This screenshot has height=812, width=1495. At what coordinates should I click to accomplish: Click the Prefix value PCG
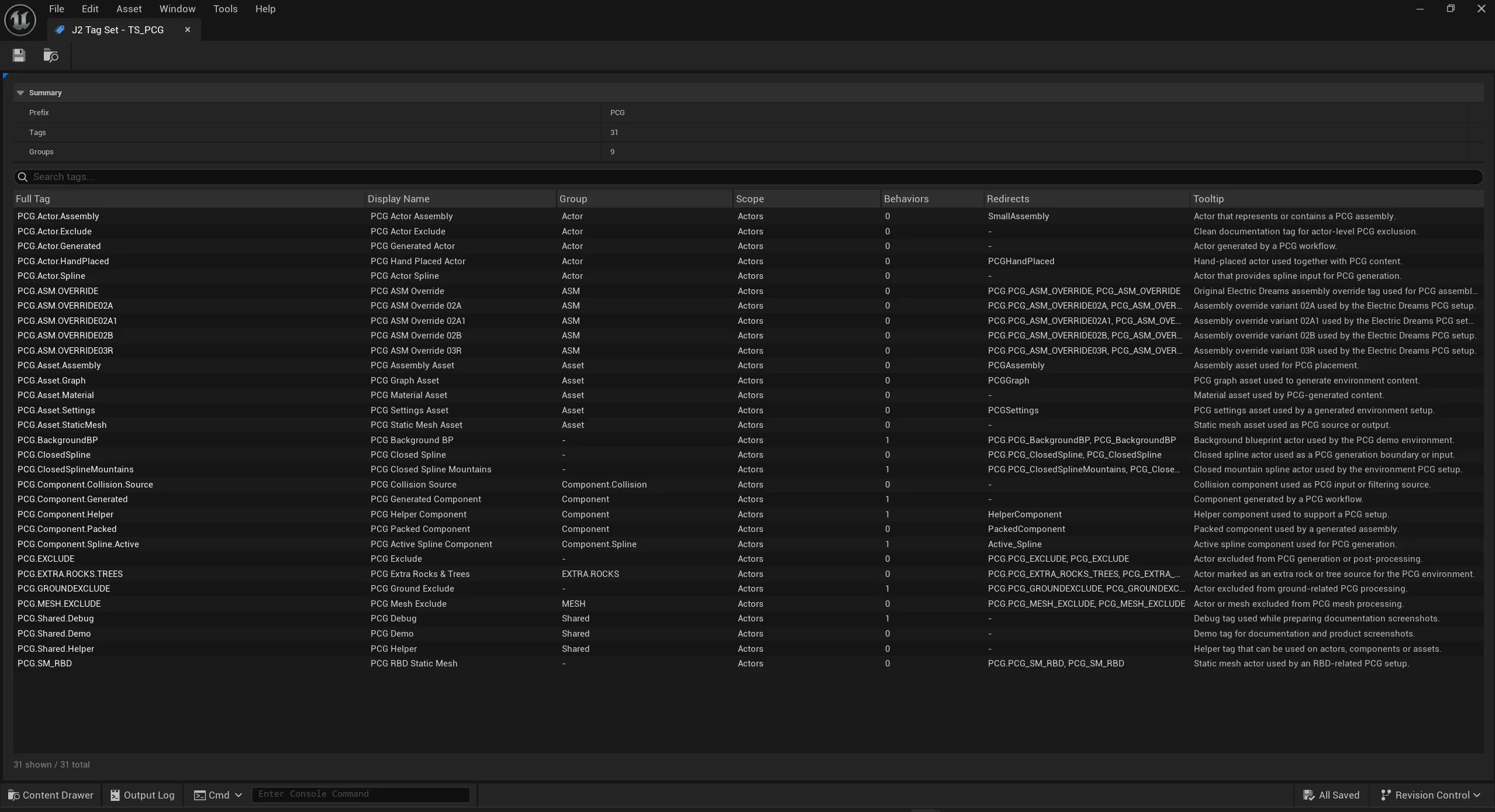tap(617, 113)
